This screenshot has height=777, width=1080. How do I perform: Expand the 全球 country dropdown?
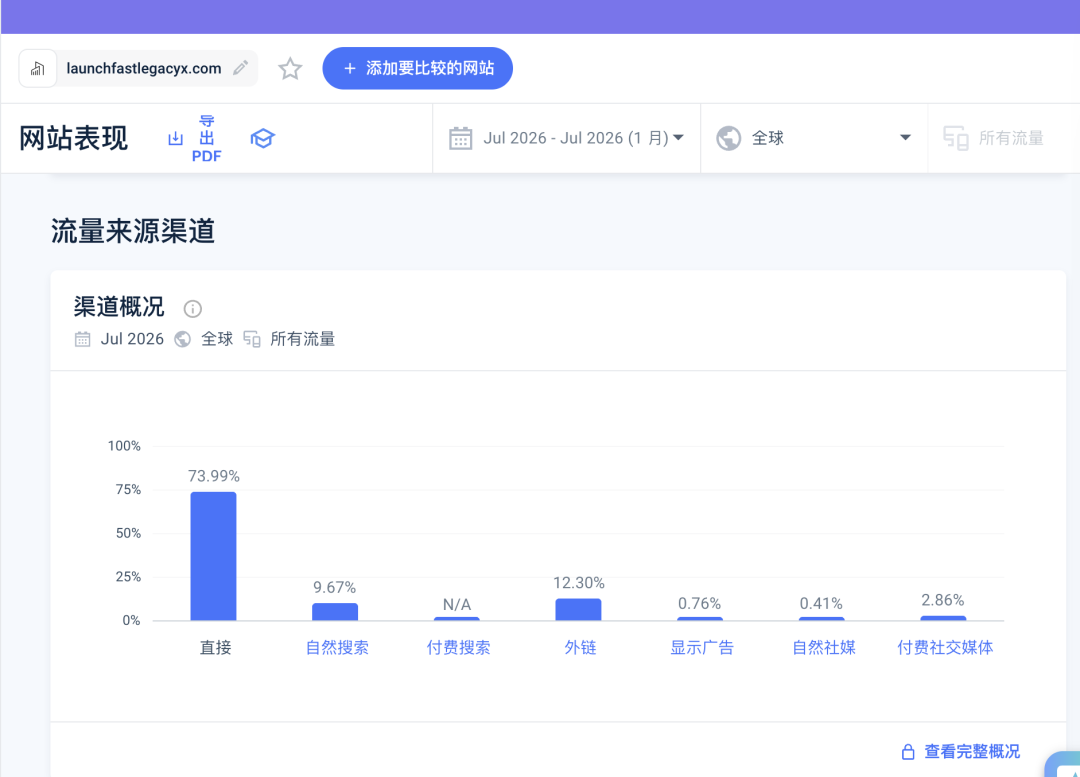(x=814, y=138)
